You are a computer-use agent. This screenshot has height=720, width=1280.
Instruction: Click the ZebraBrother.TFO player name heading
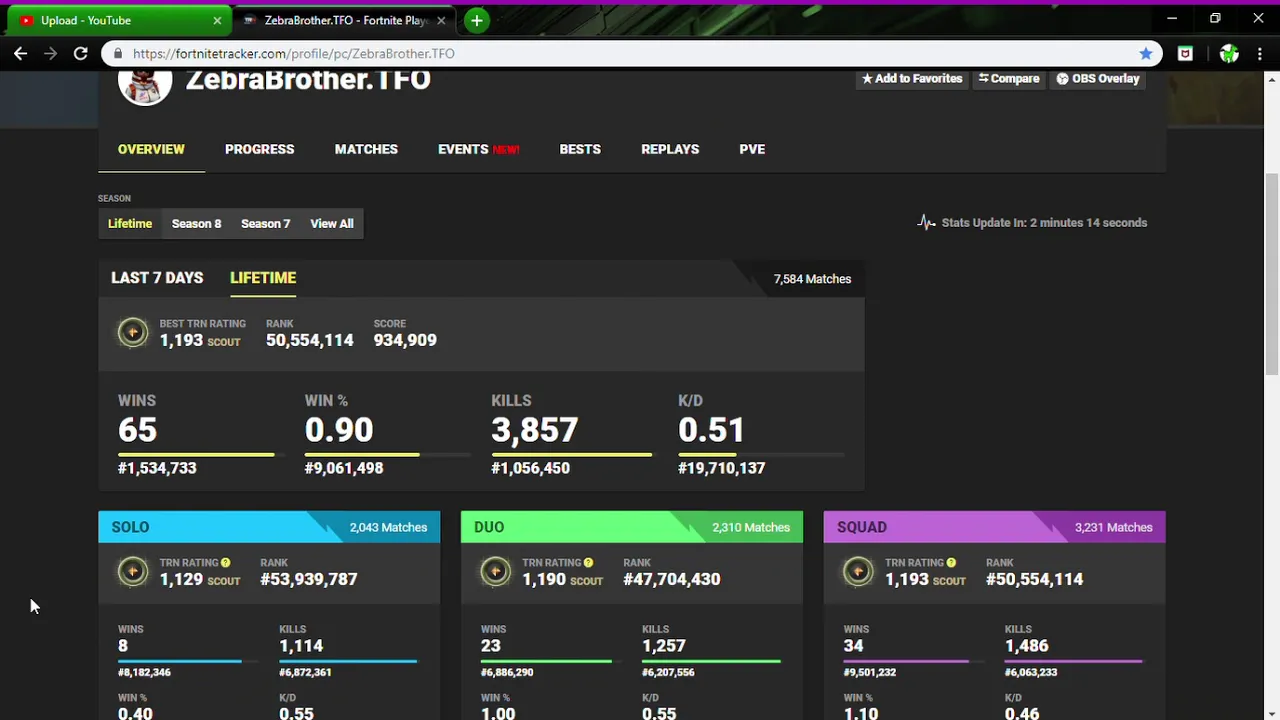308,79
